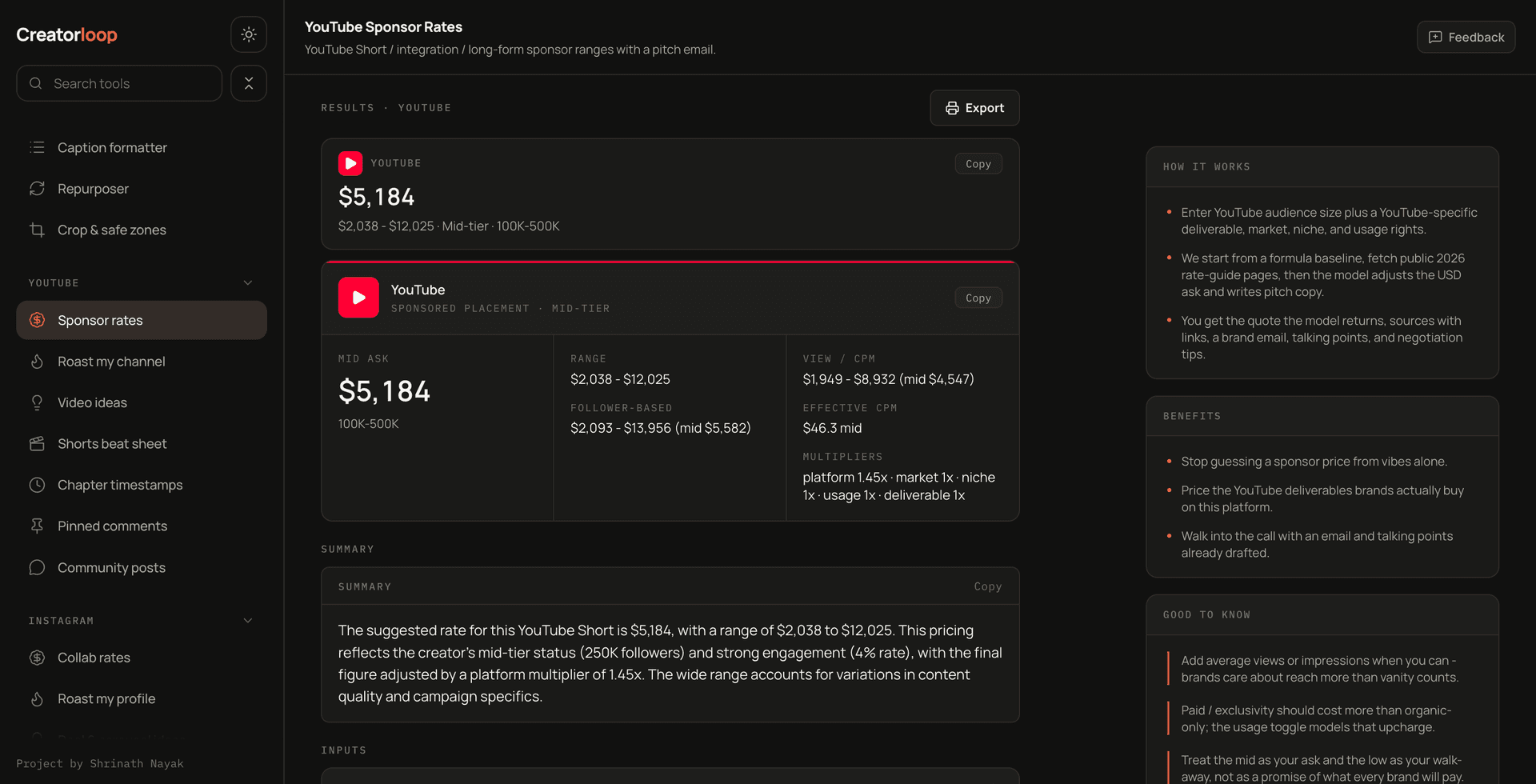Toggle the light/dark theme sun icon
Screen dimensions: 1536x784
pos(249,34)
